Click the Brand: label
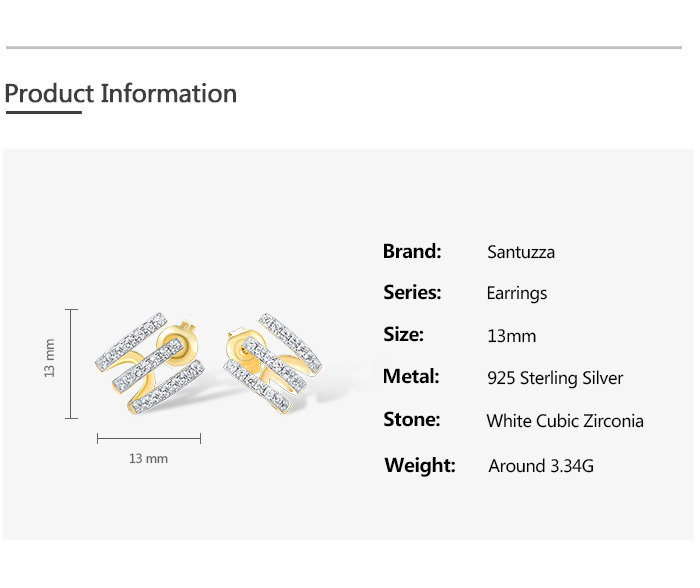The width and height of the screenshot is (700, 588). point(412,251)
